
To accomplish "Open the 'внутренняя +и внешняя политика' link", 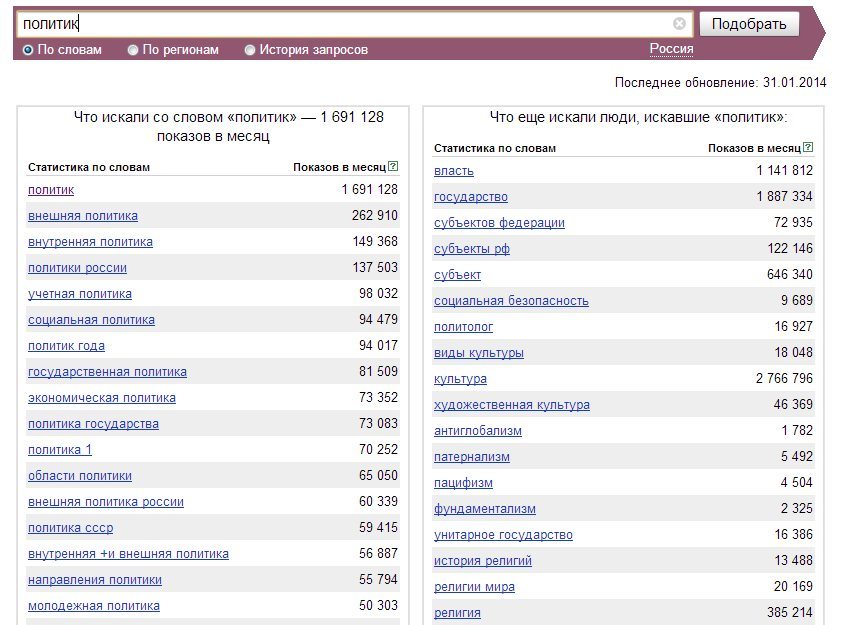I will (128, 554).
